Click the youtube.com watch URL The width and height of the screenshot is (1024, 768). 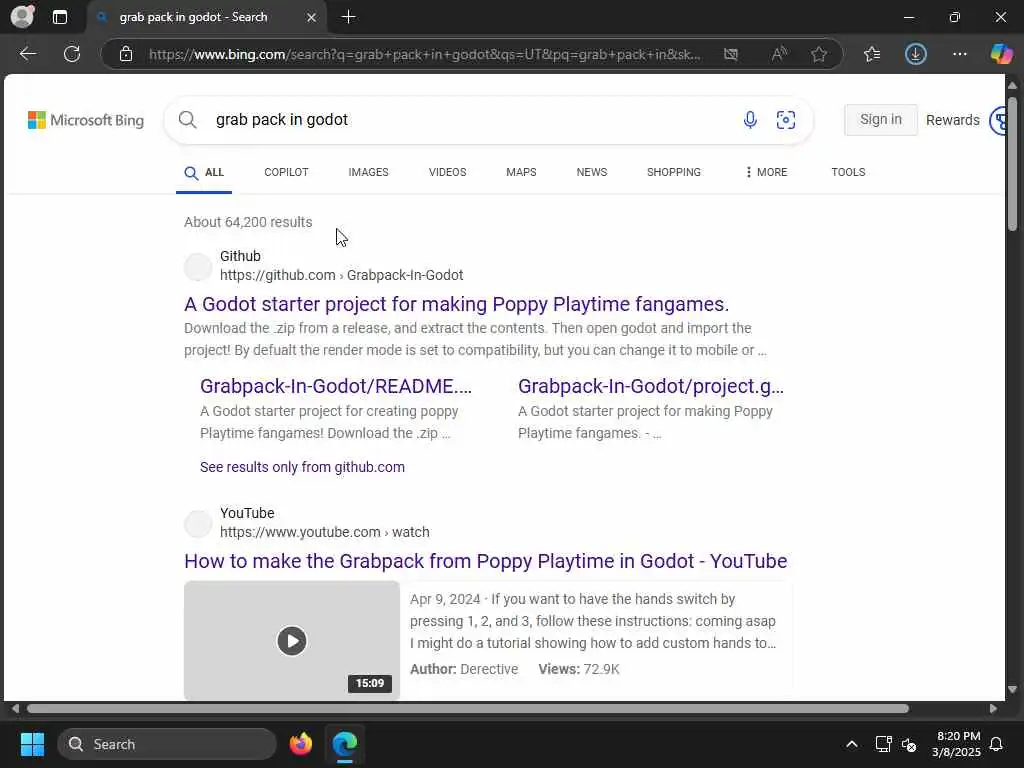pyautogui.click(x=325, y=532)
